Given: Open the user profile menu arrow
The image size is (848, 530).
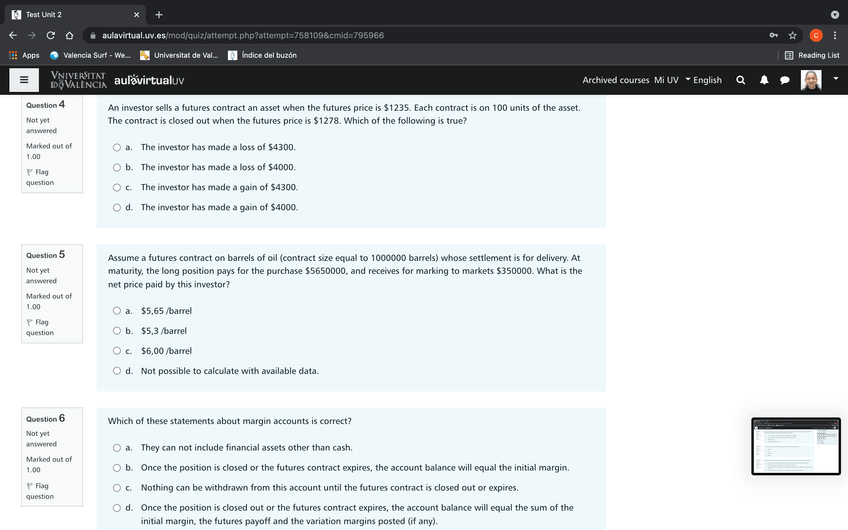Looking at the screenshot, I should point(835,79).
